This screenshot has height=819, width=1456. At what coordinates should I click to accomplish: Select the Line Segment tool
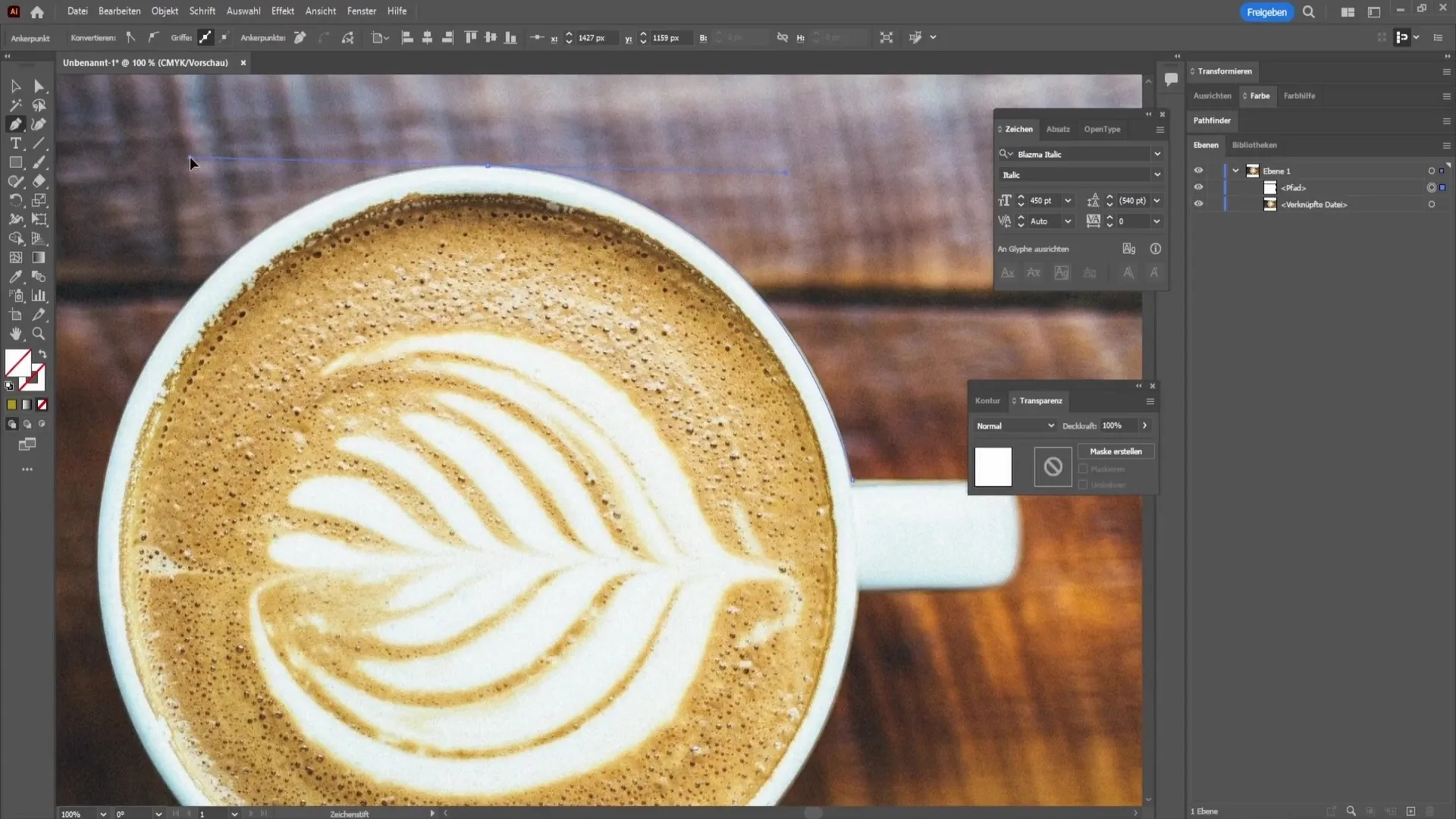[x=39, y=143]
